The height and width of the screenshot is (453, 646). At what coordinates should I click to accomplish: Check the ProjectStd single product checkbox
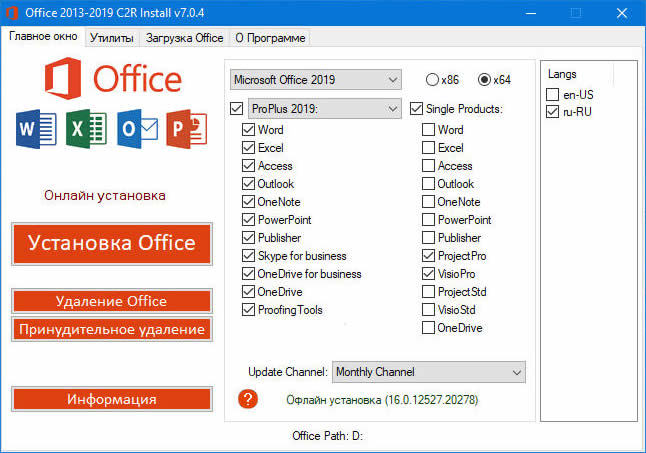(x=428, y=292)
